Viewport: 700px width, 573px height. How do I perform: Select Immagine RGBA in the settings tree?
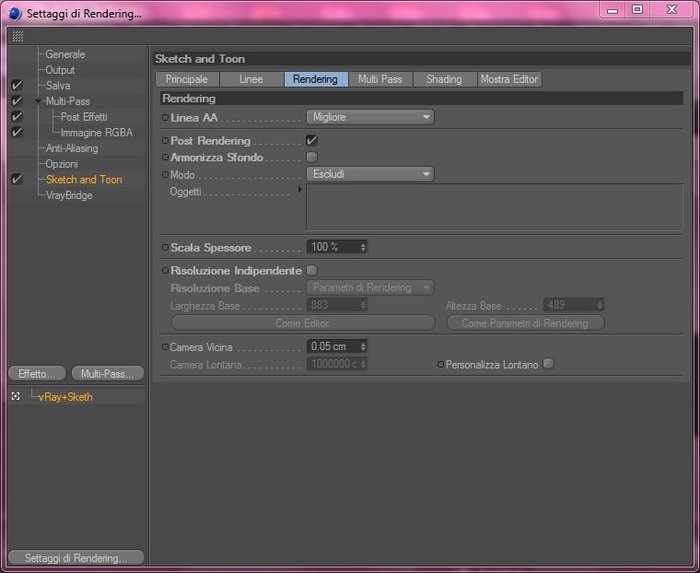[97, 133]
